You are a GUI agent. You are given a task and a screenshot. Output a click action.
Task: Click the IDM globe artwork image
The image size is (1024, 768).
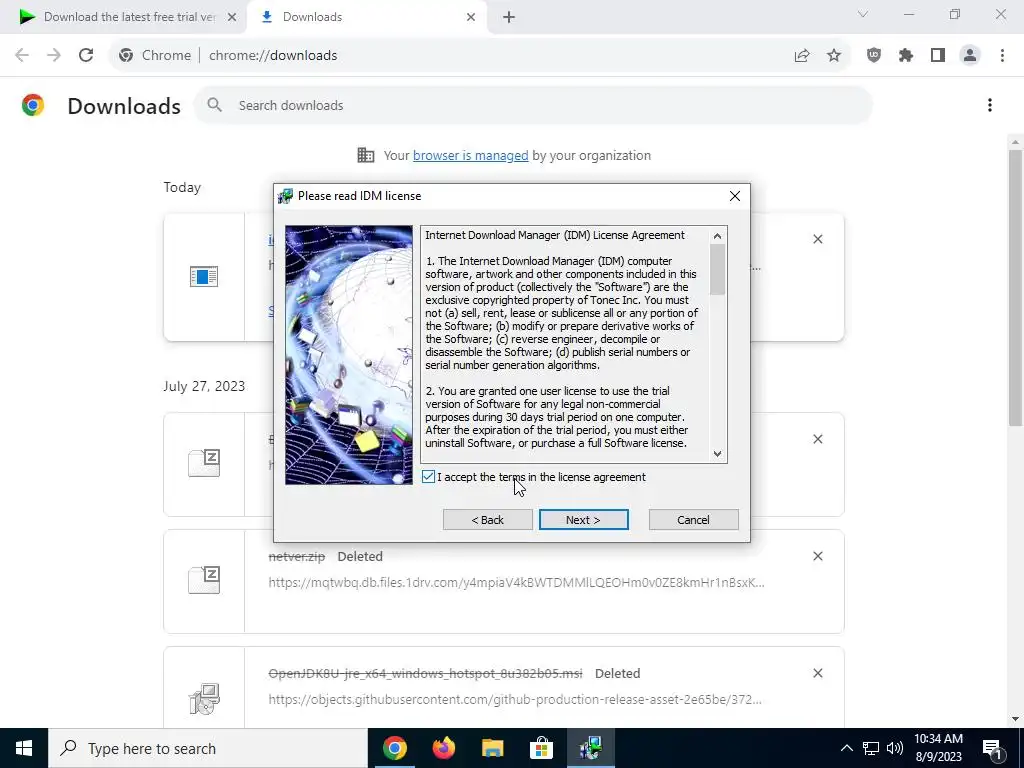349,355
